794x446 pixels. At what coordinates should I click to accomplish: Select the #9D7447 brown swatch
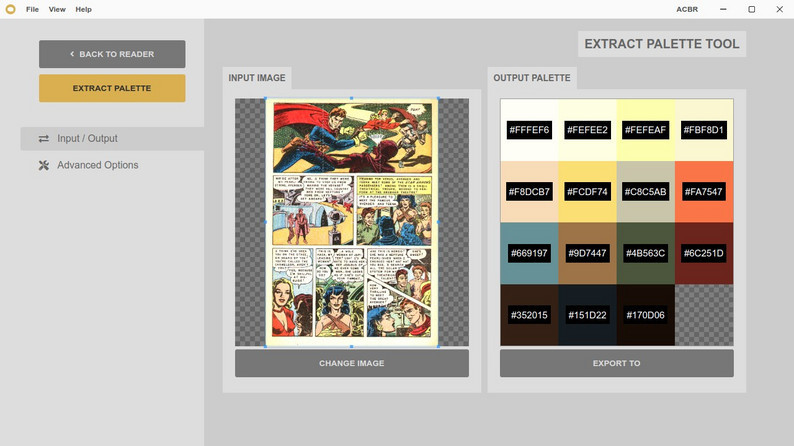587,253
